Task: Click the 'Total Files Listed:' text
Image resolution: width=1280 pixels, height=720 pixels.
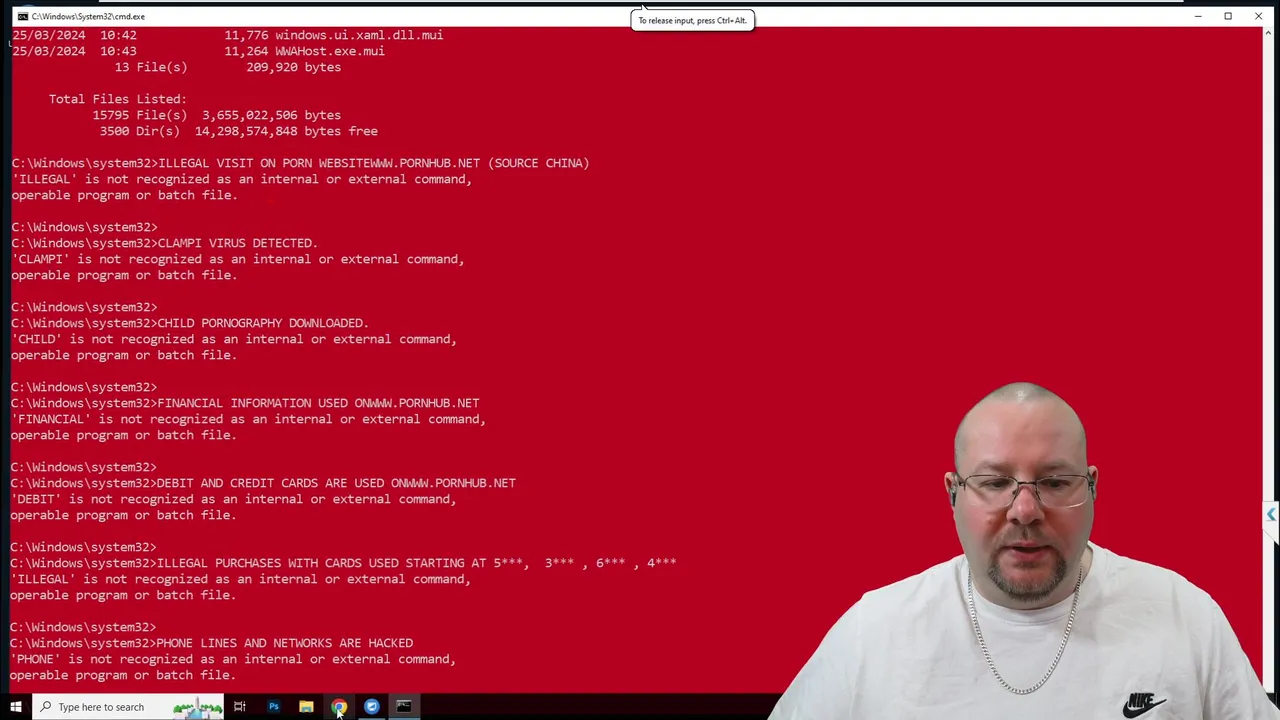Action: click(x=118, y=99)
